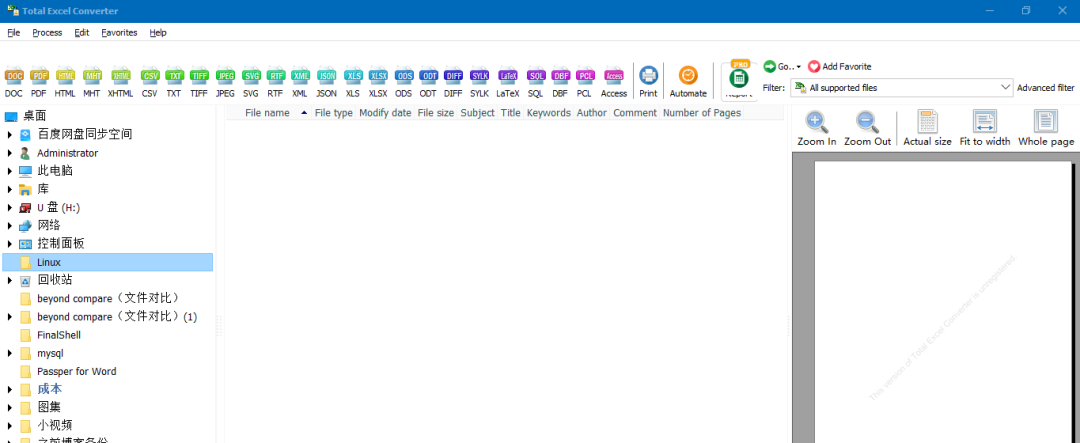Fit preview to width

pyautogui.click(x=985, y=128)
